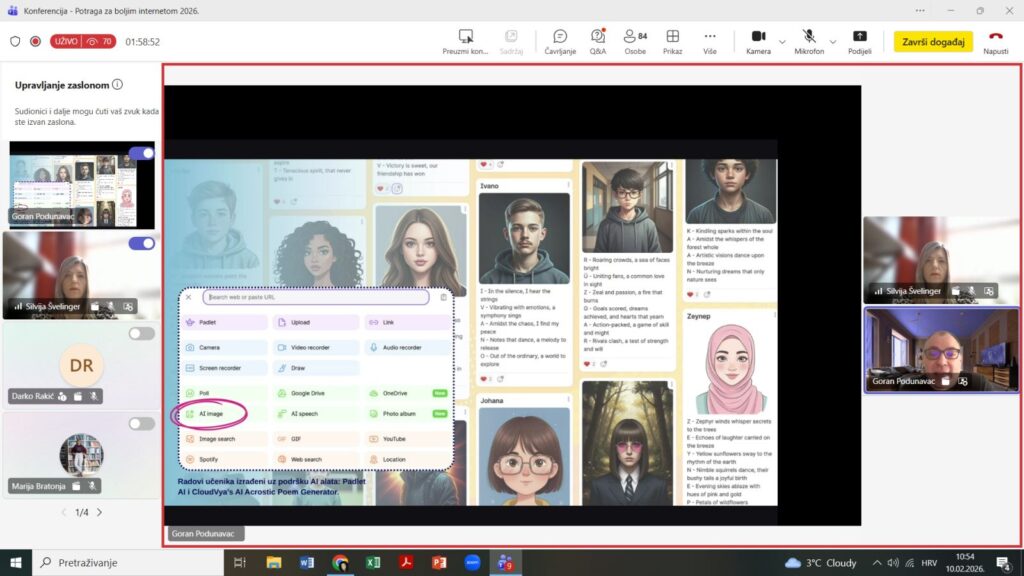Open the Čavrljanje chat panel
Image resolution: width=1024 pixels, height=576 pixels.
coord(560,37)
